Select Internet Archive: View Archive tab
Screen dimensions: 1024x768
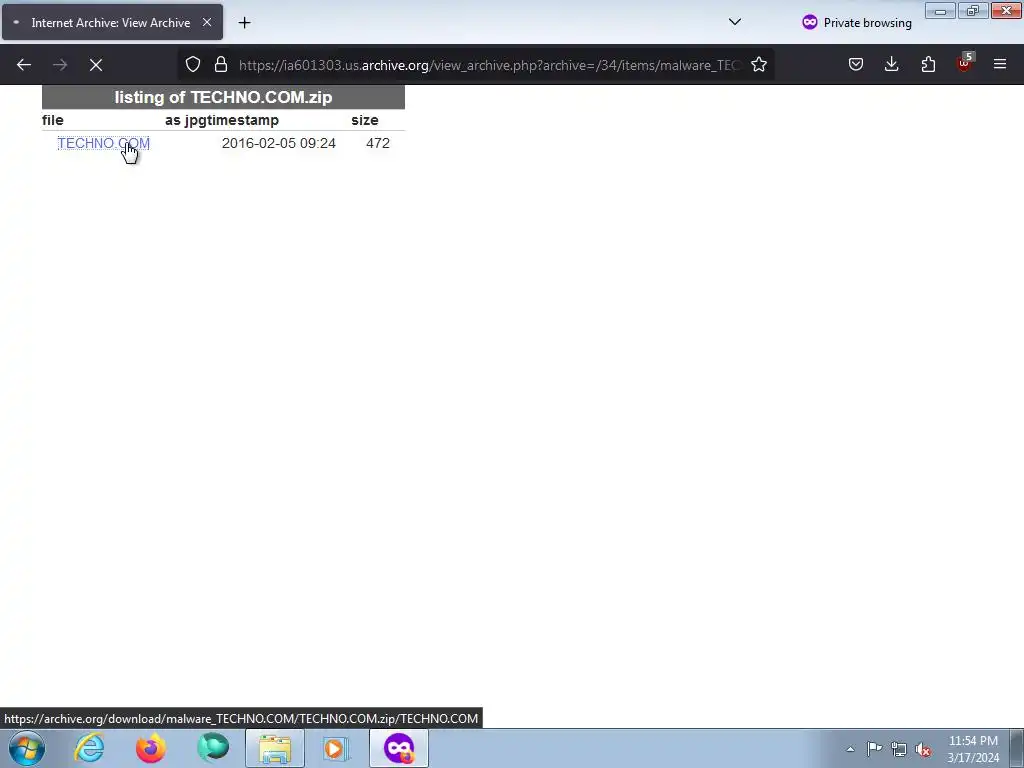coord(112,22)
